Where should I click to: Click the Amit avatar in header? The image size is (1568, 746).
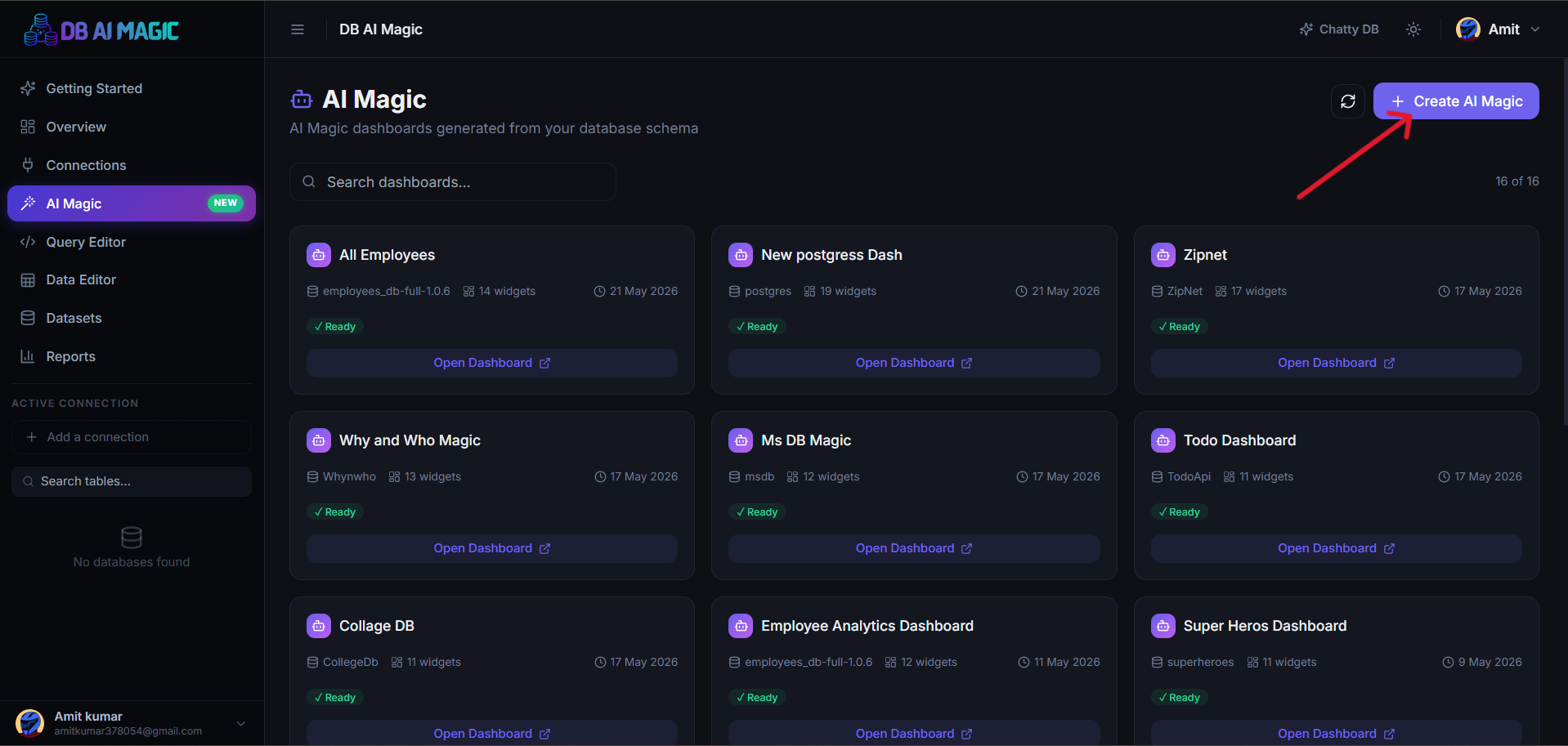pos(1468,29)
